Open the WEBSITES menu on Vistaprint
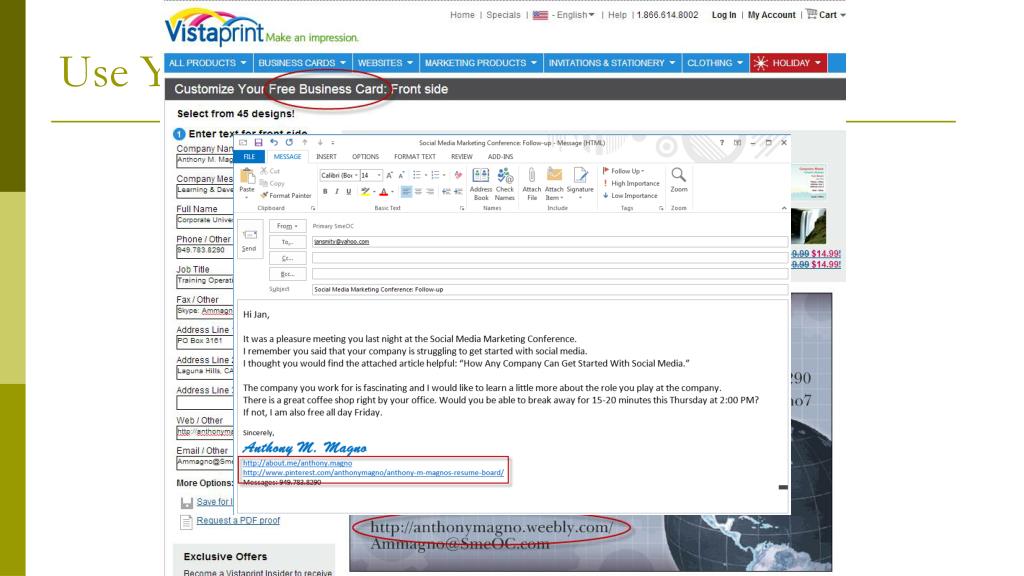This screenshot has height=576, width=1024. (385, 63)
